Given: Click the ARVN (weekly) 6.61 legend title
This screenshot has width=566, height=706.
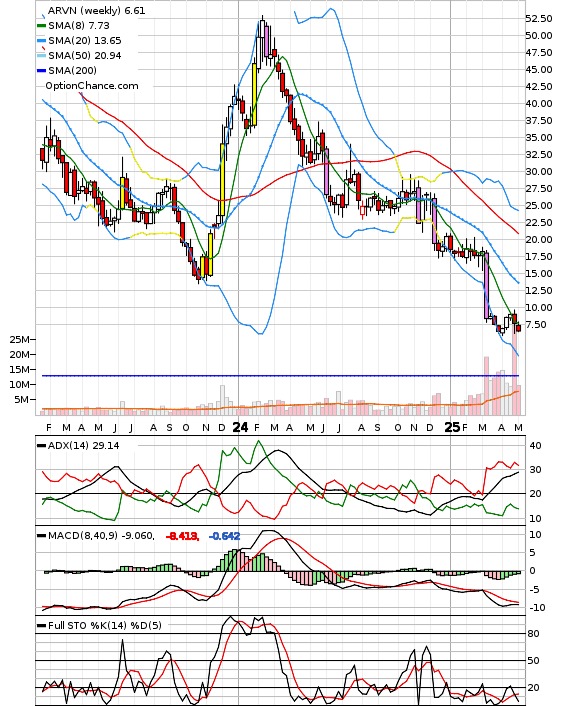Looking at the screenshot, I should coord(96,10).
